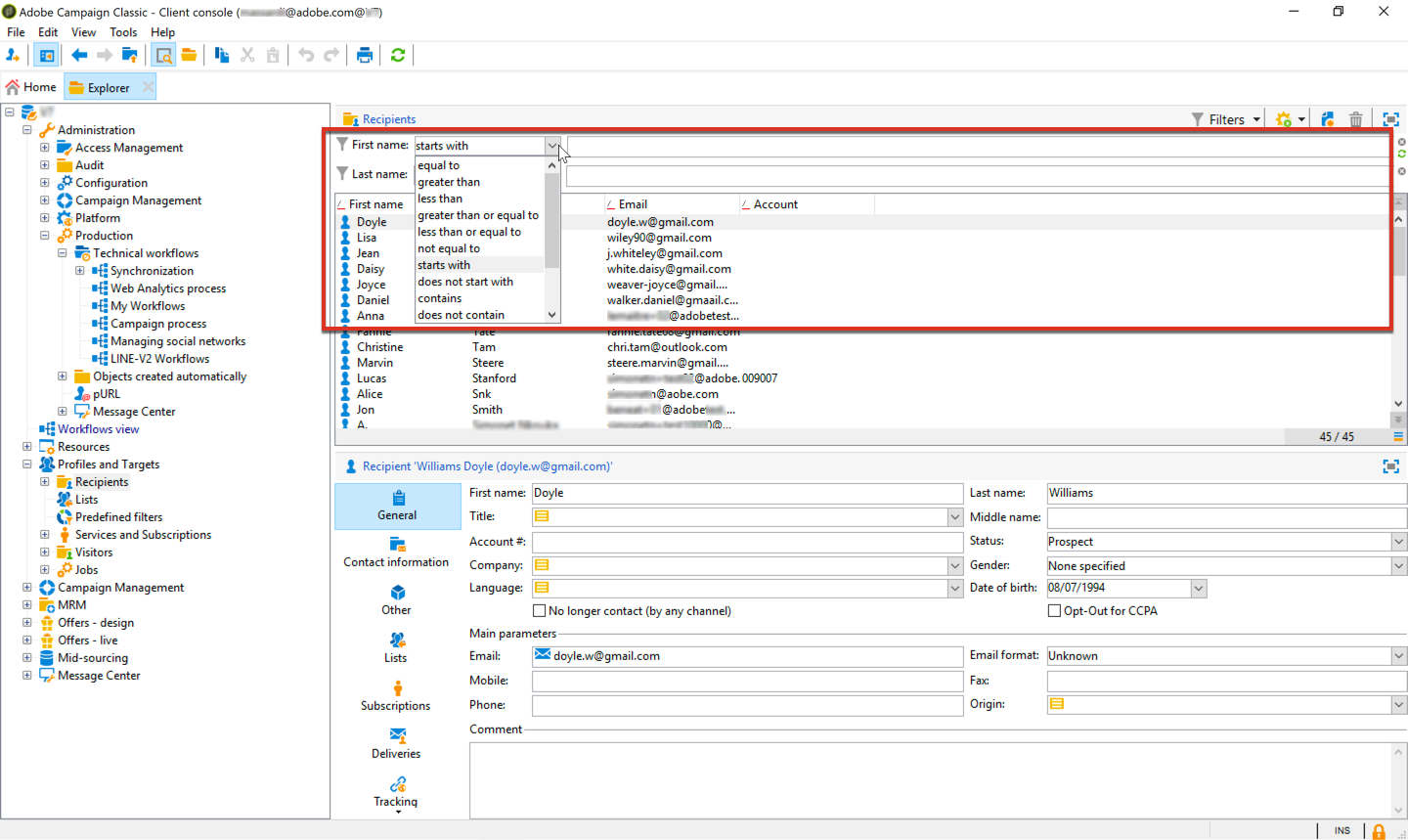
Task: Open the Status dropdown showing Prospect
Action: pos(1399,542)
